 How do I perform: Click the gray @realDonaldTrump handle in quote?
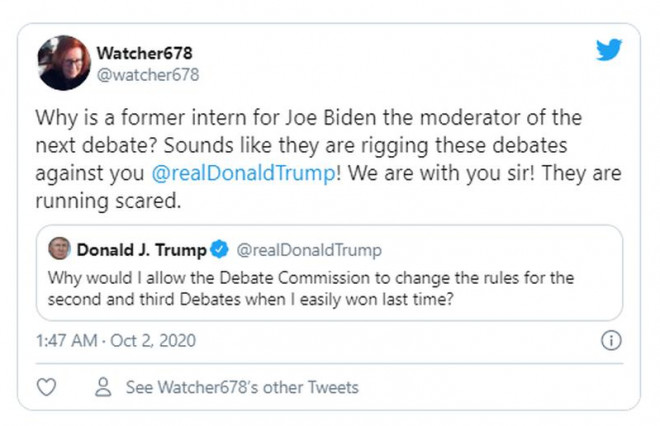click(308, 249)
